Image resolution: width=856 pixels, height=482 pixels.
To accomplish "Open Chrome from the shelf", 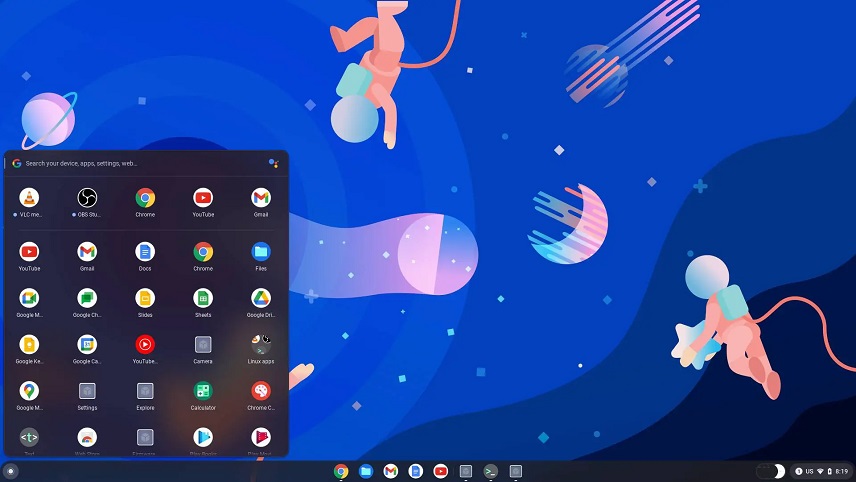I will 341,471.
